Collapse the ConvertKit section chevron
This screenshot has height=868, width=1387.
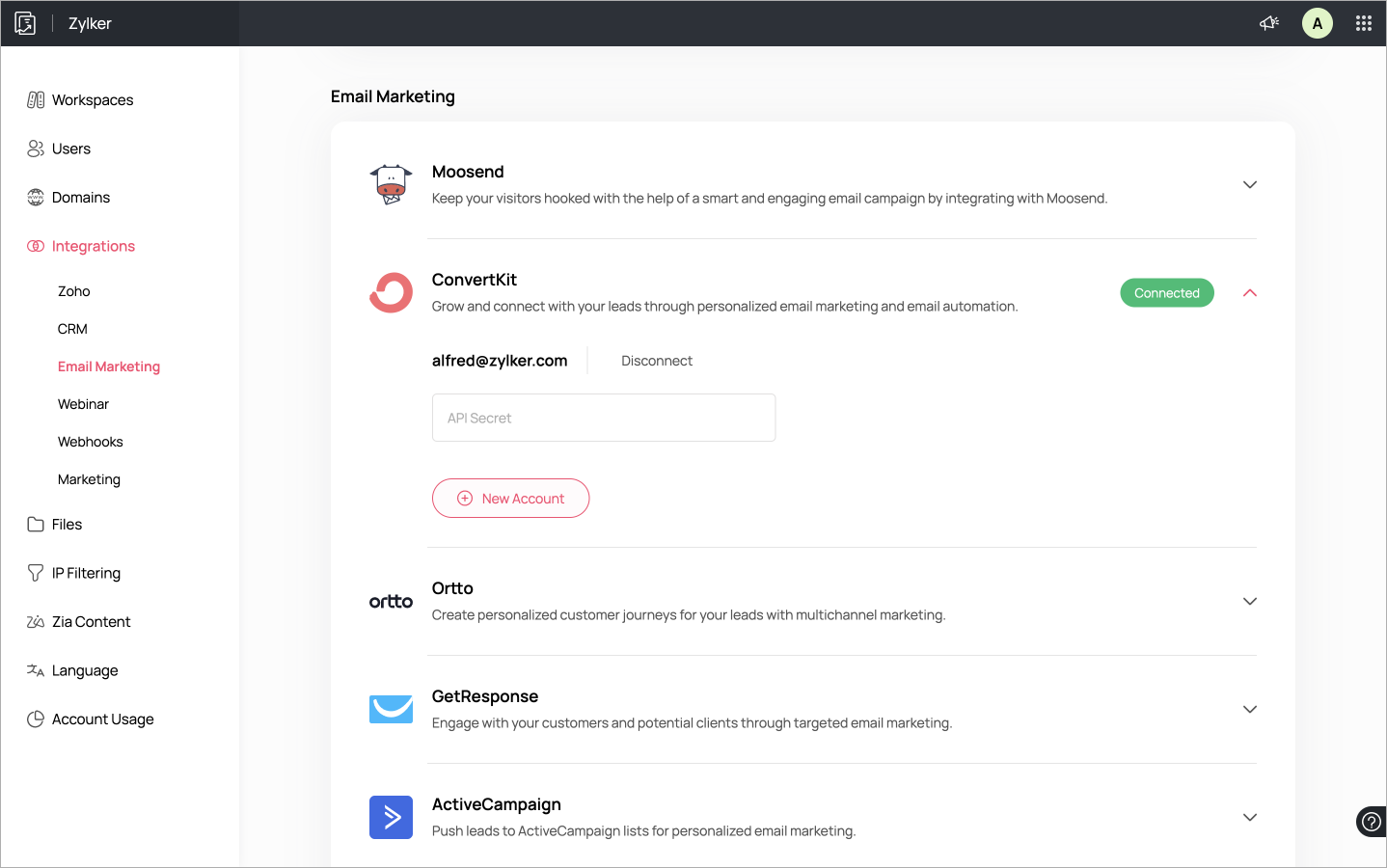point(1250,293)
